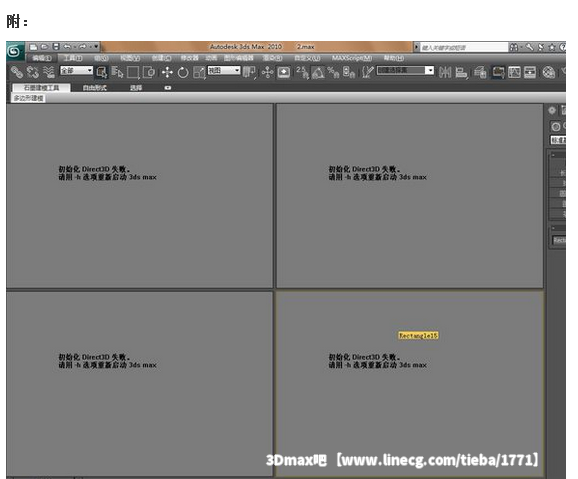Open Subscription Center wrench icon

(529, 47)
